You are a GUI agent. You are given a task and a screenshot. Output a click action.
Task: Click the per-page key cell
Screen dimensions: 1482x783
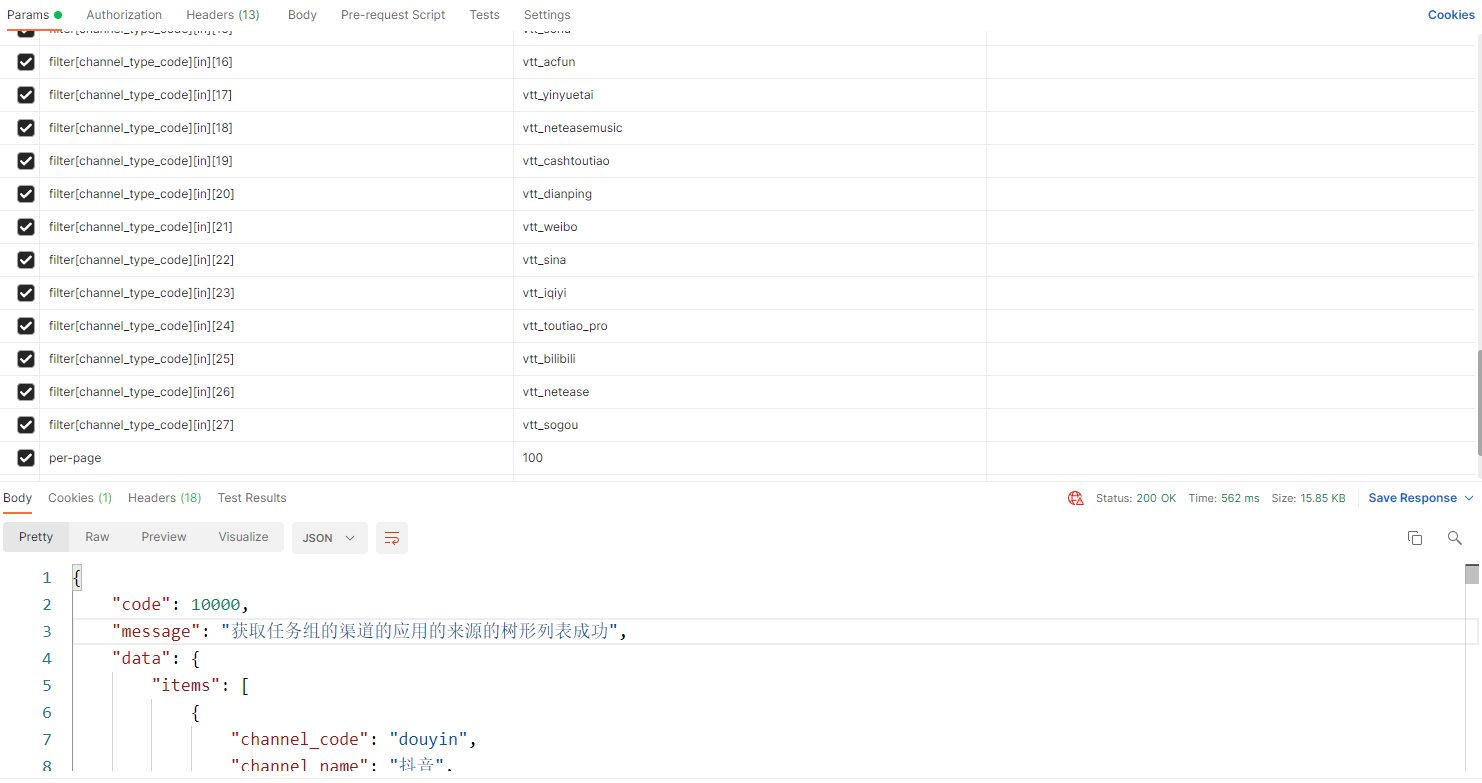(x=276, y=458)
